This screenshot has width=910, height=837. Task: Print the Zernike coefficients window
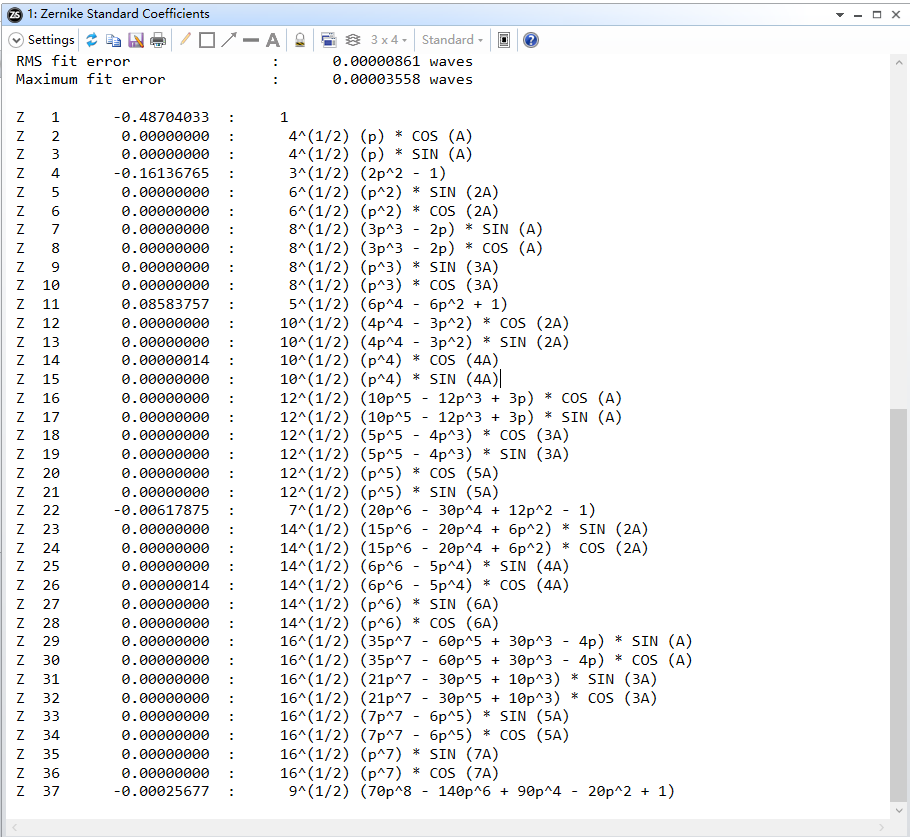click(x=158, y=40)
